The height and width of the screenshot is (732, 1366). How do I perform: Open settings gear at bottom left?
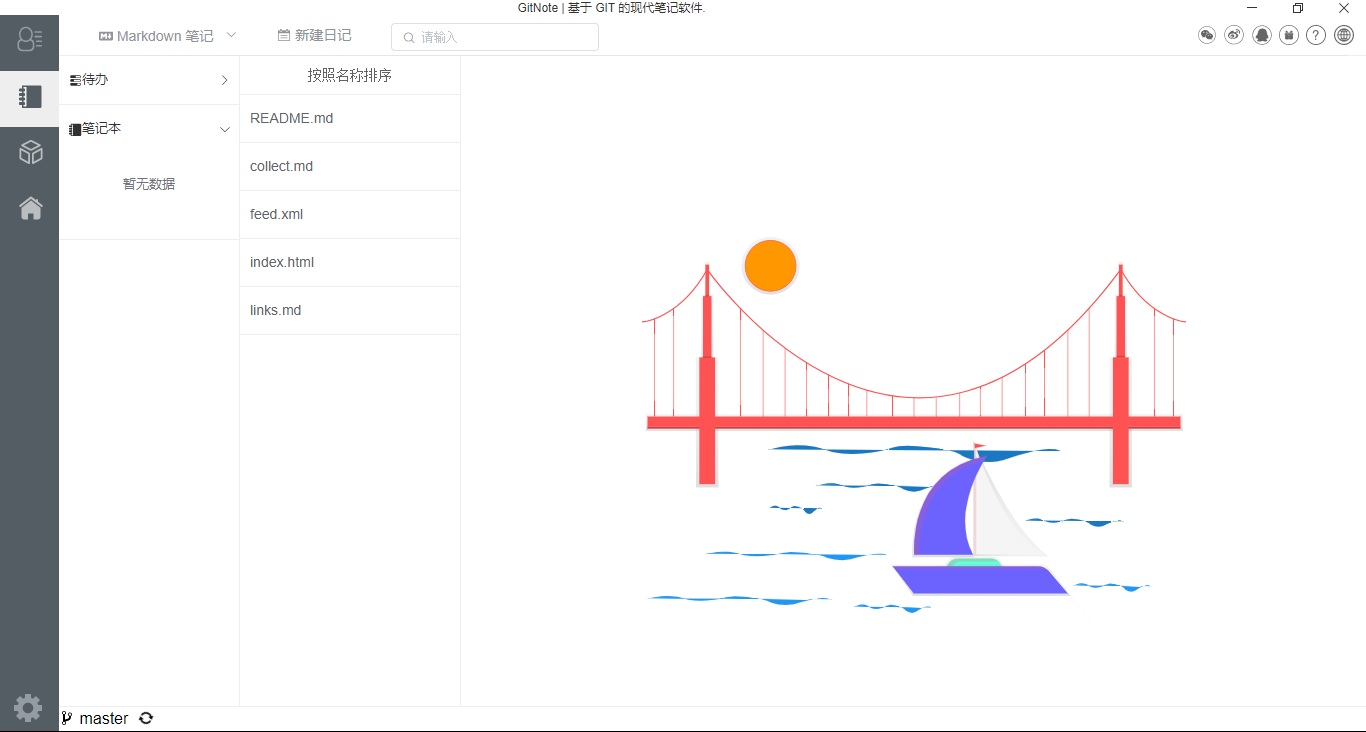[x=28, y=708]
